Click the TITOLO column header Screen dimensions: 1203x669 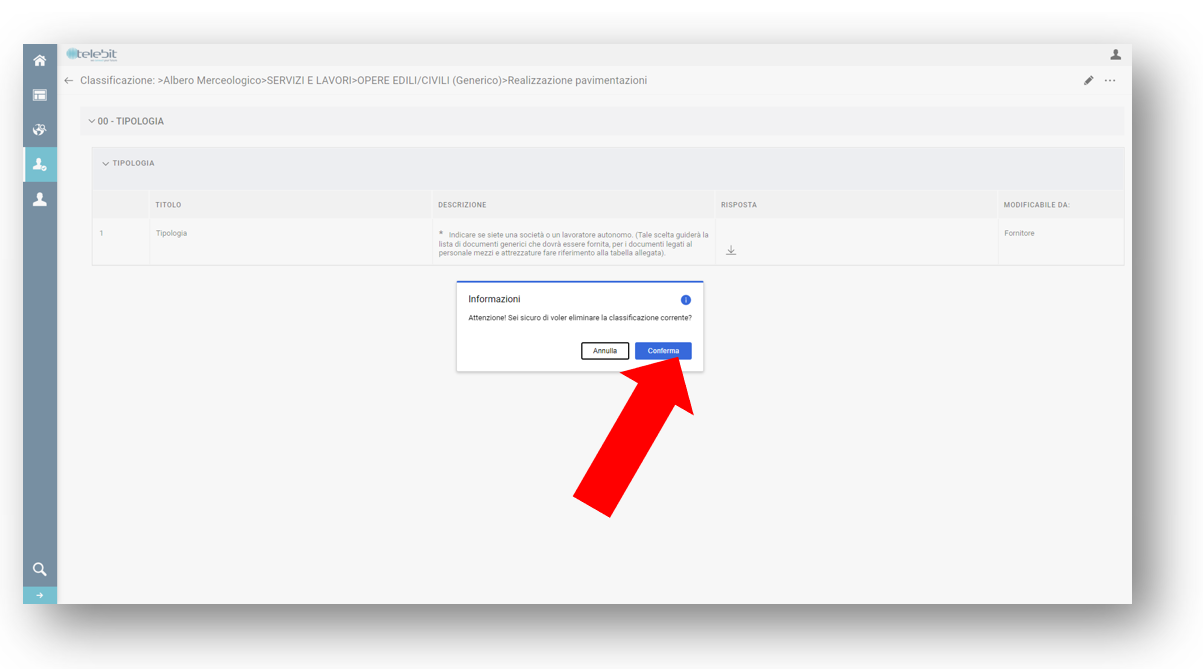tap(168, 205)
